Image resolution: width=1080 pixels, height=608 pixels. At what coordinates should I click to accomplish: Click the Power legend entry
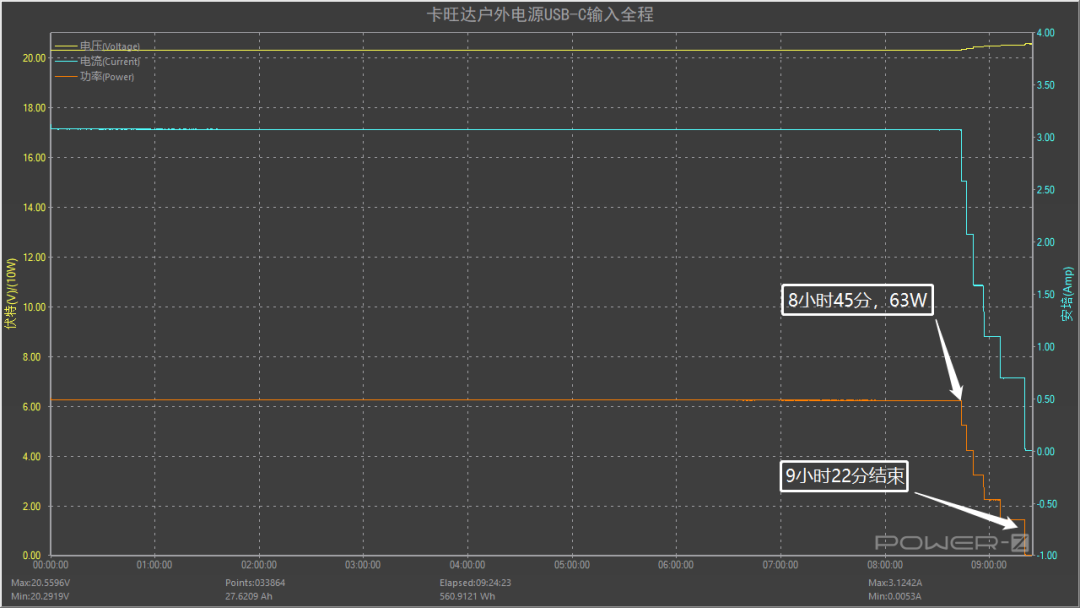tap(94, 76)
